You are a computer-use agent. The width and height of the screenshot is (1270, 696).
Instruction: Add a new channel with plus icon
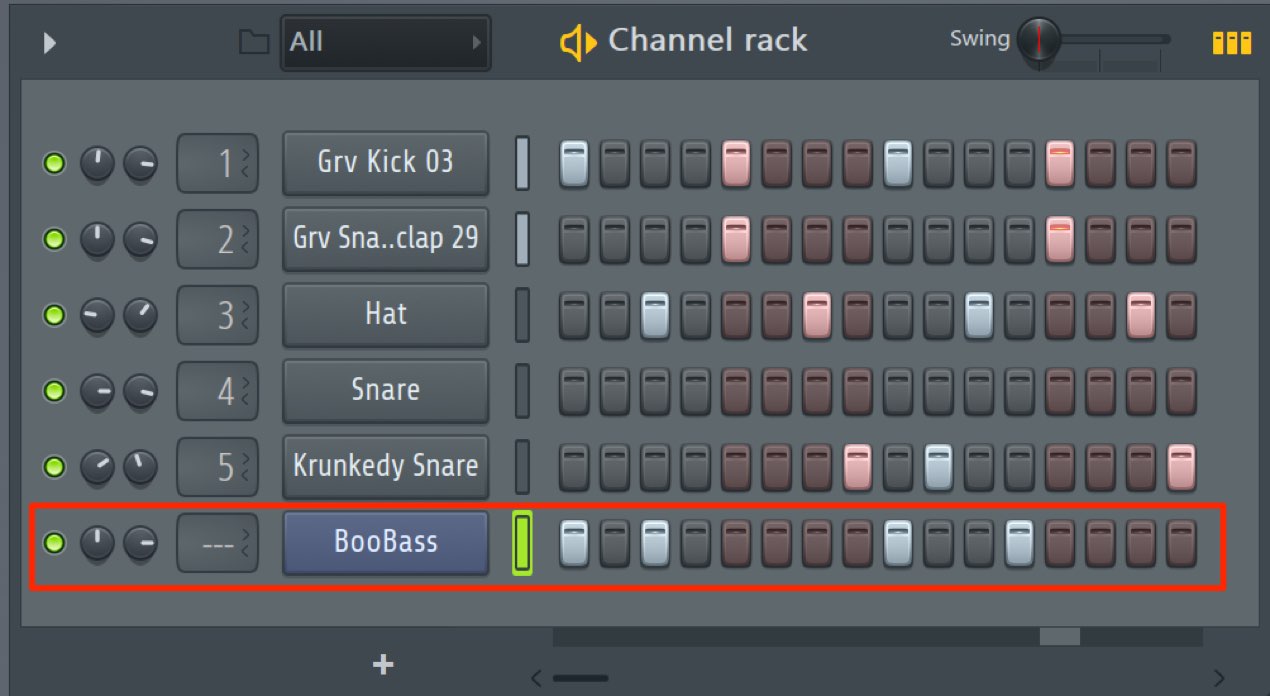[x=383, y=665]
